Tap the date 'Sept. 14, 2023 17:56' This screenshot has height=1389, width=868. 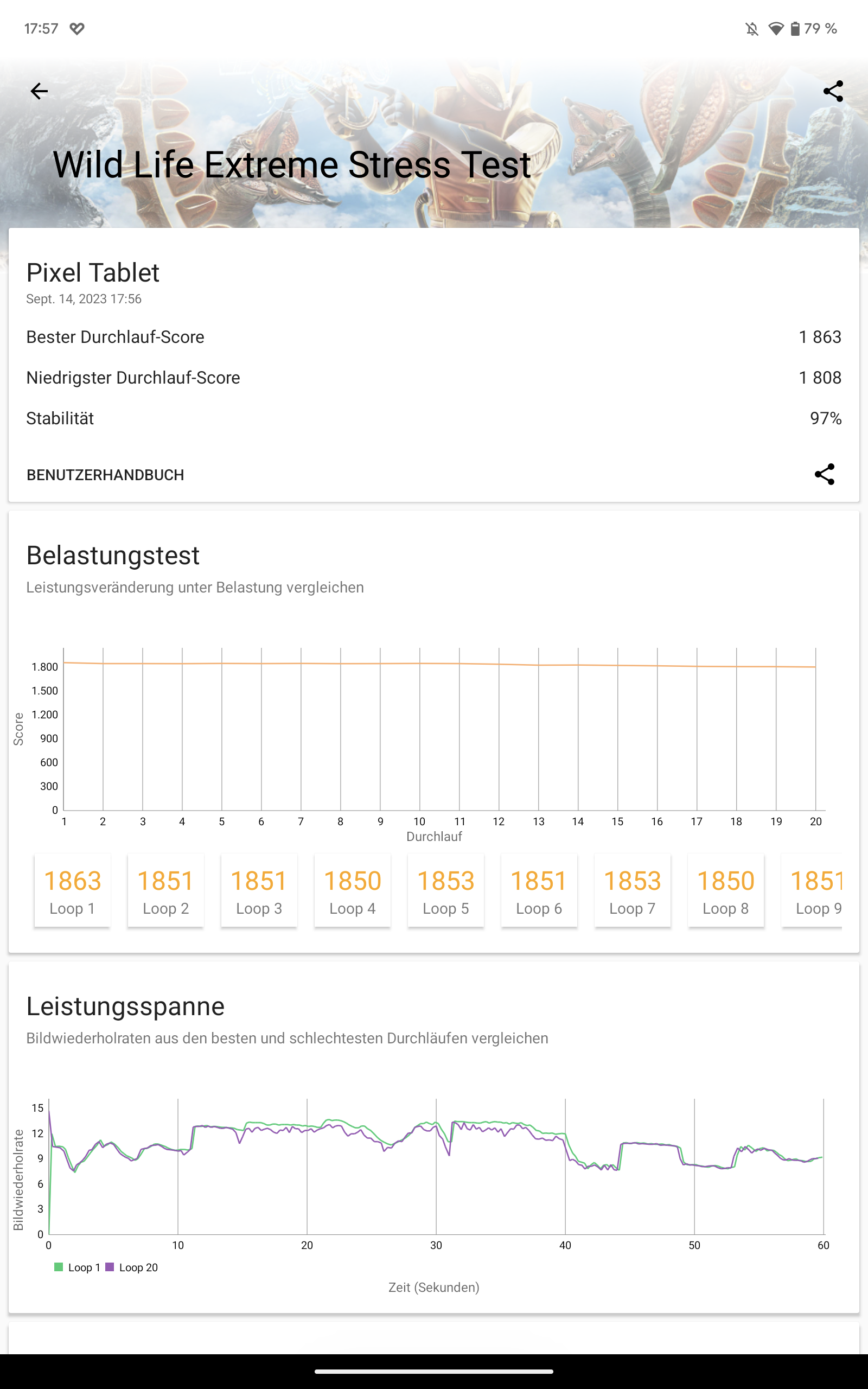[83, 299]
